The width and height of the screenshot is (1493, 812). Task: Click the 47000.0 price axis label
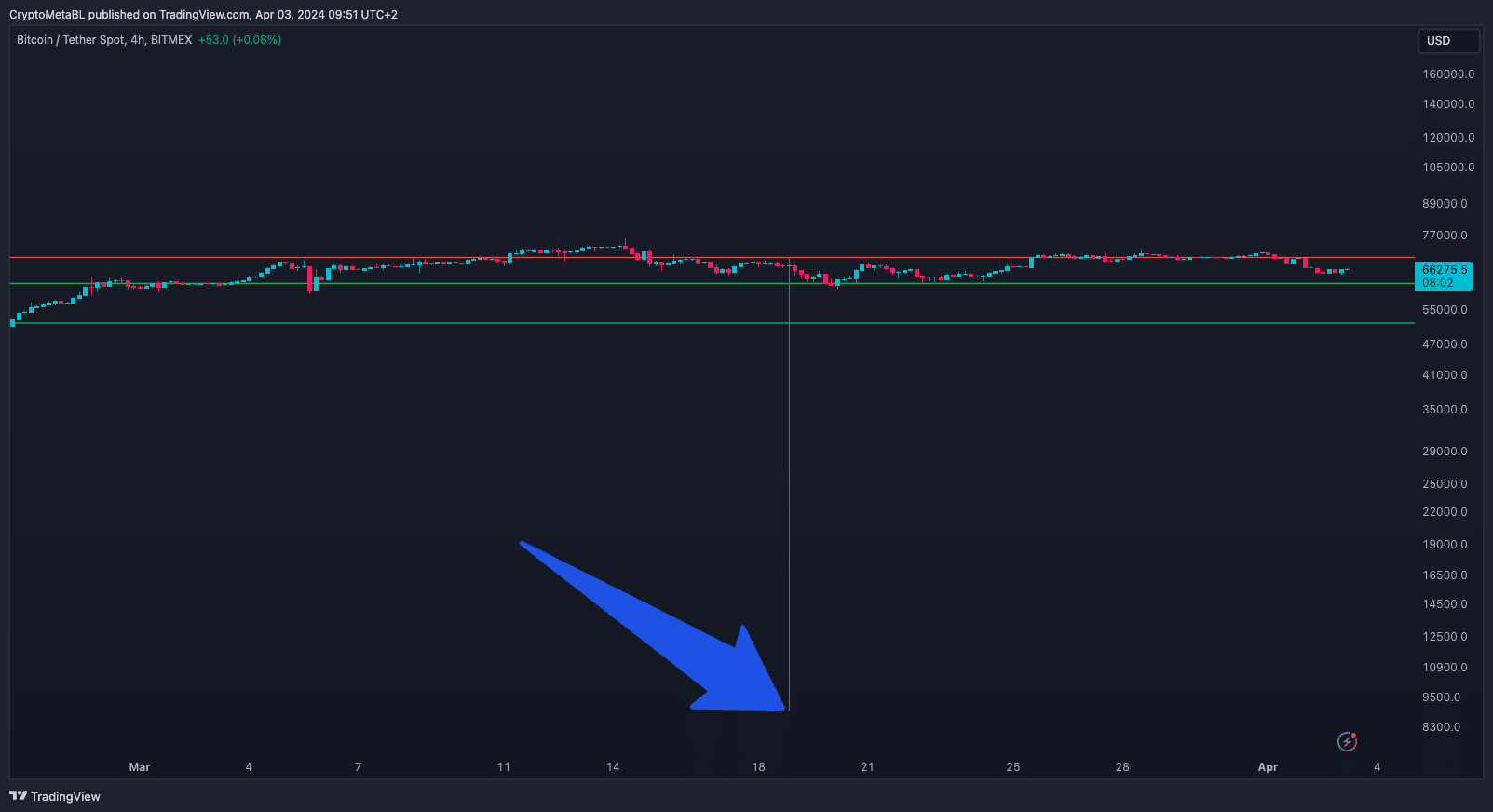pyautogui.click(x=1445, y=345)
